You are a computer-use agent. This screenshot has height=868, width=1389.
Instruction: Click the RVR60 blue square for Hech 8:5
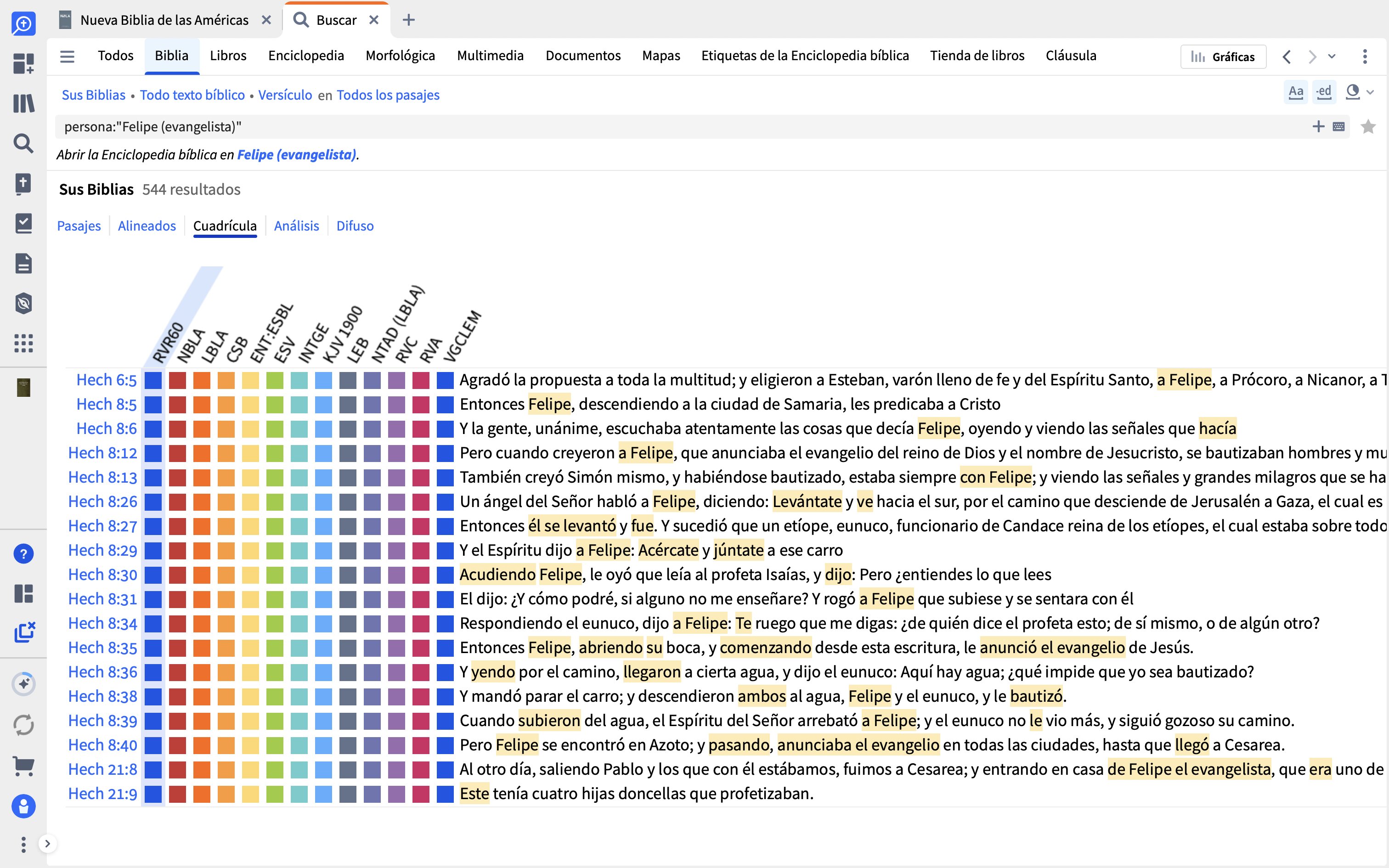(152, 404)
